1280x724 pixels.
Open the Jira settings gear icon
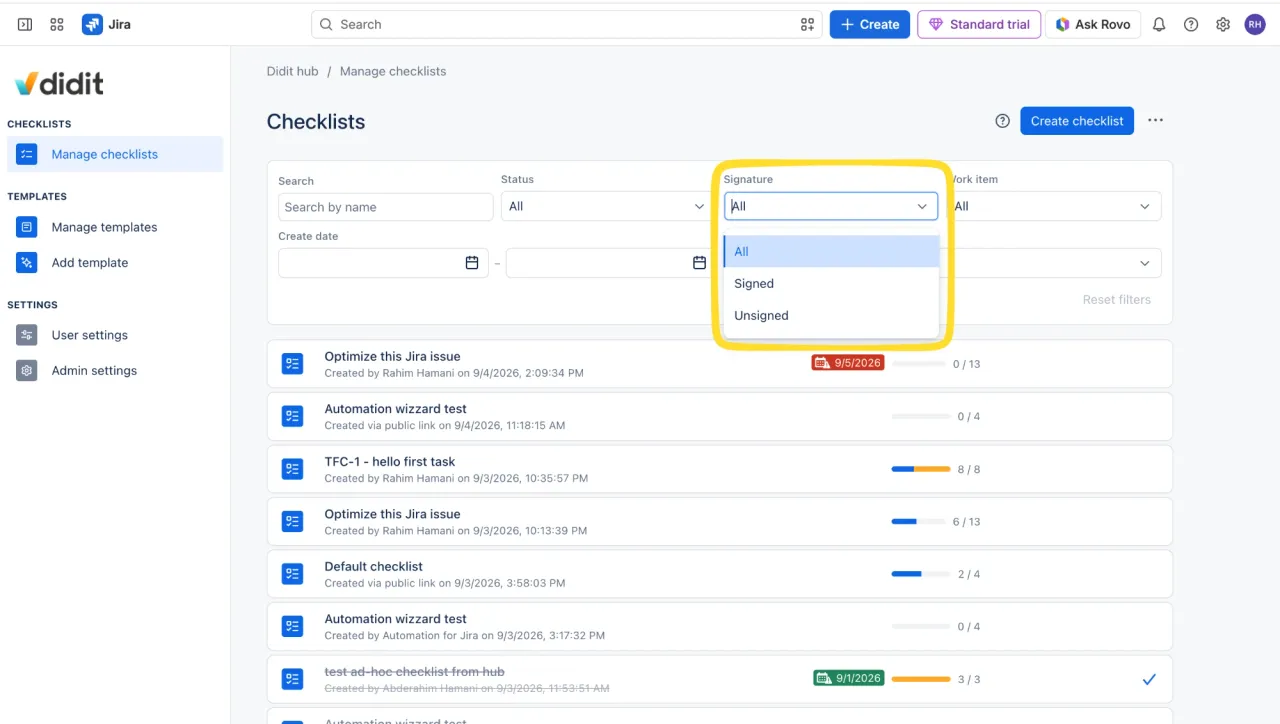coord(1223,24)
